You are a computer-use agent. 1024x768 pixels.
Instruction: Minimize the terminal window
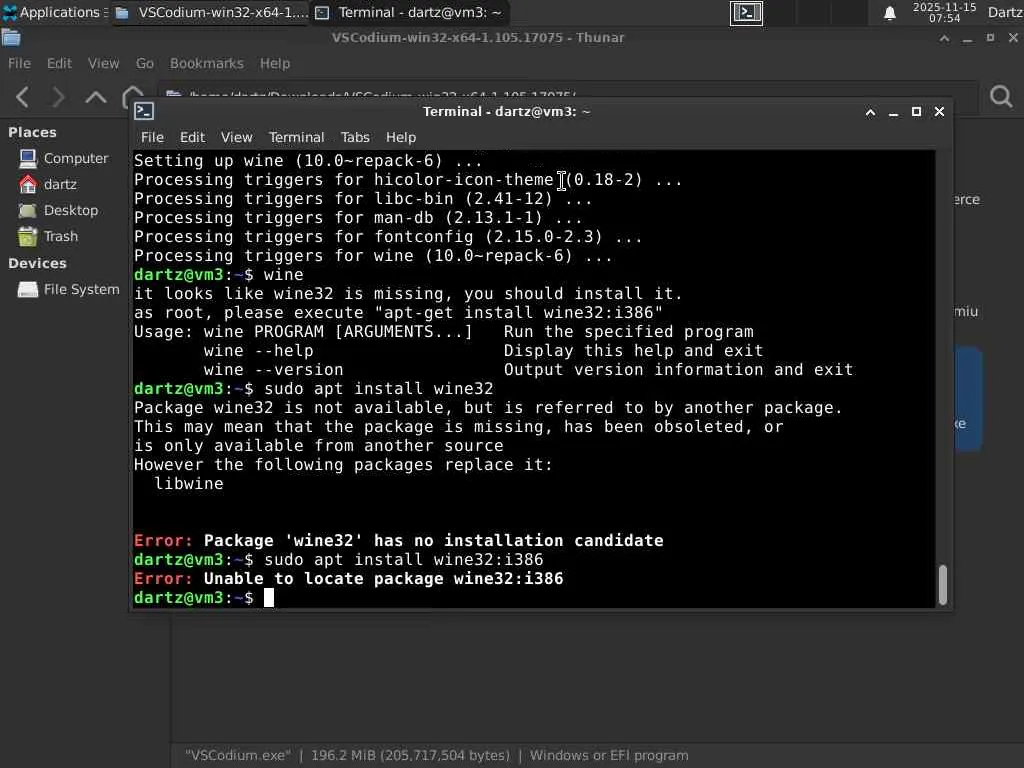coord(893,112)
